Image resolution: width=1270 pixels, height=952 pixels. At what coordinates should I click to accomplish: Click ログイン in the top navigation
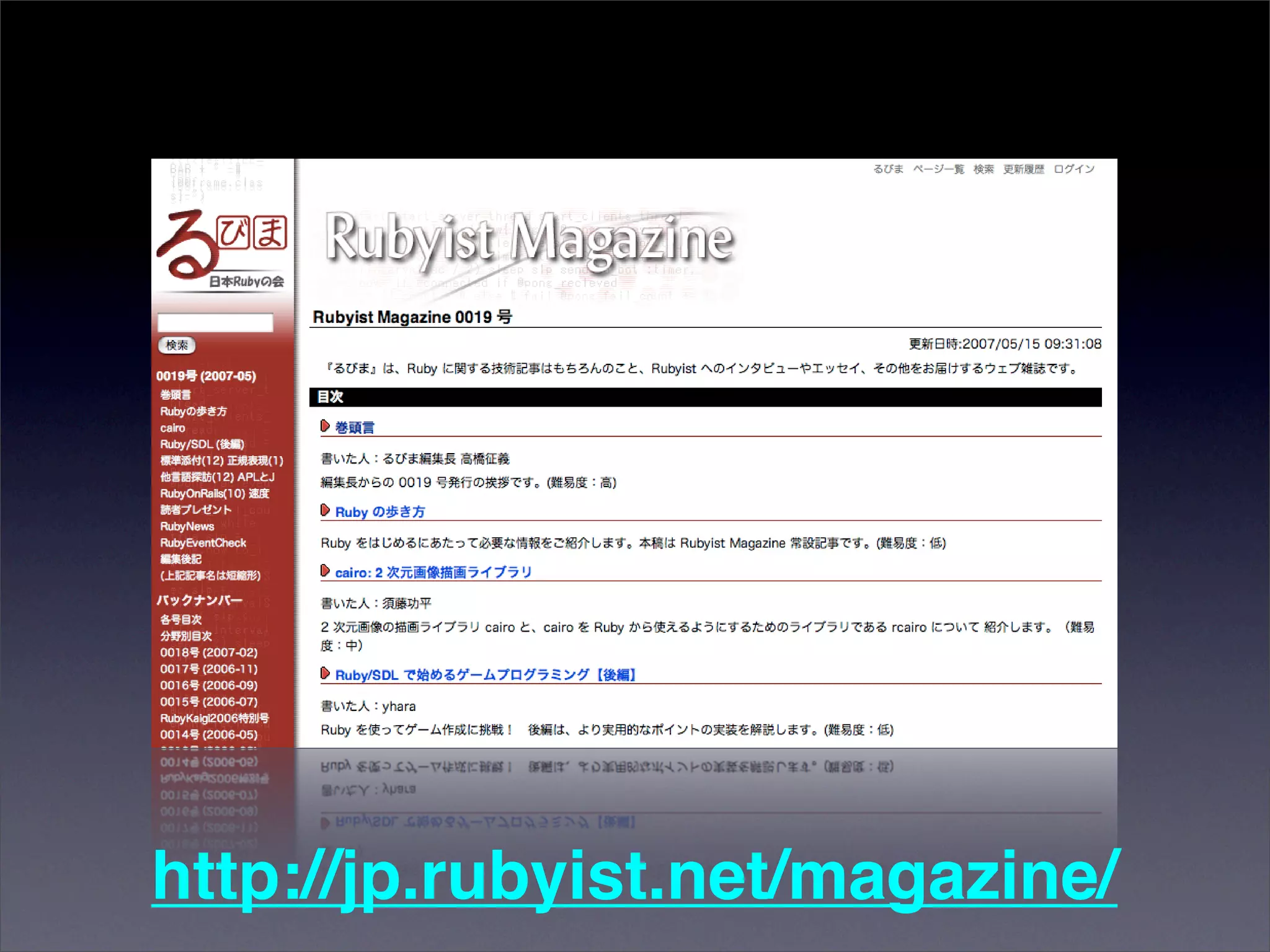(x=1074, y=169)
